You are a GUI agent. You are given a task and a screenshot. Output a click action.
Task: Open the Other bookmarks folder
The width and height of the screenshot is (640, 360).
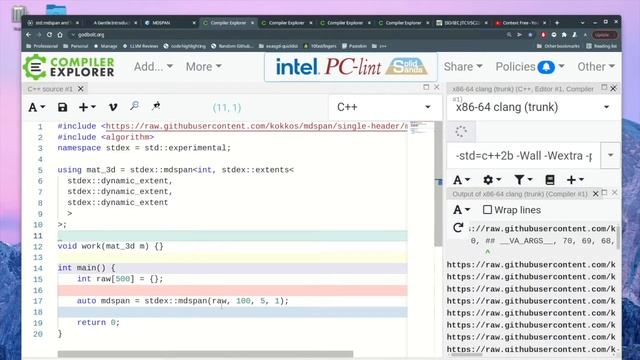(559, 46)
